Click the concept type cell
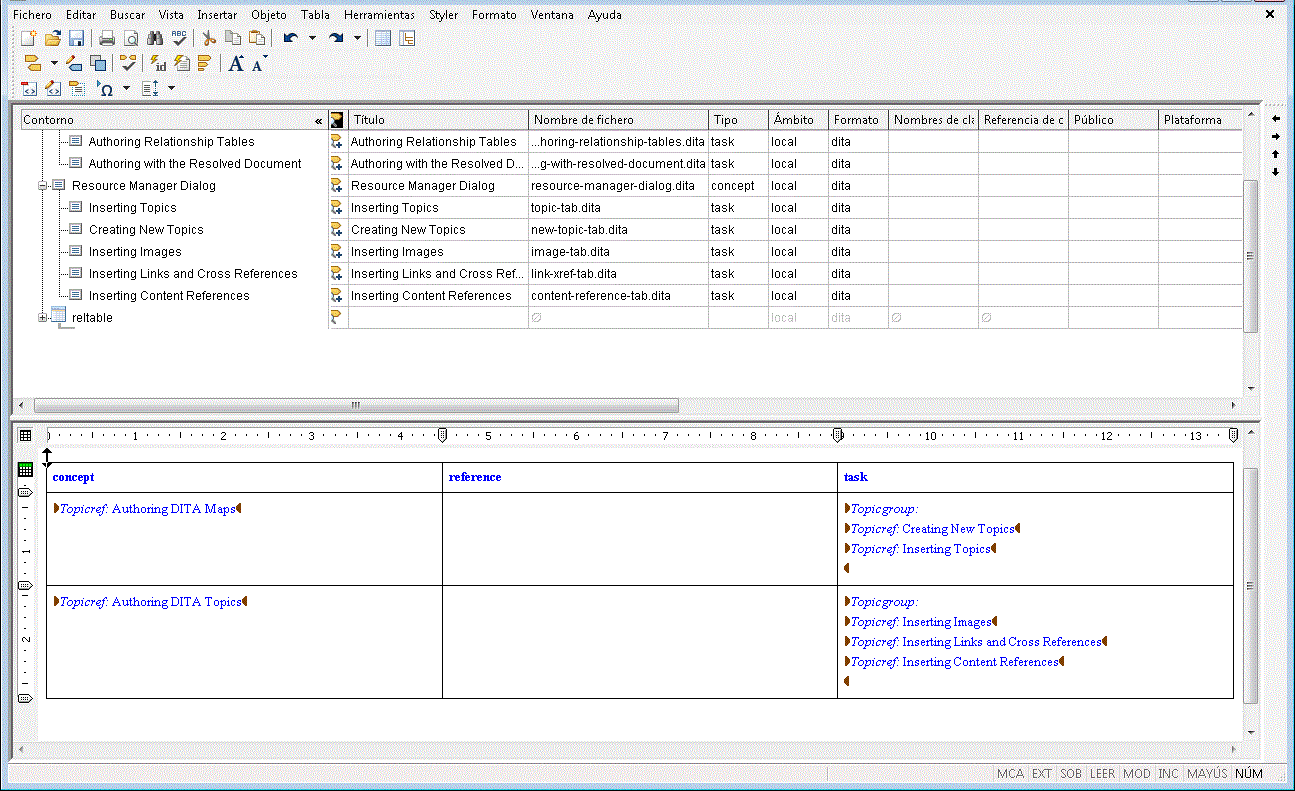1295x791 pixels. coord(738,186)
